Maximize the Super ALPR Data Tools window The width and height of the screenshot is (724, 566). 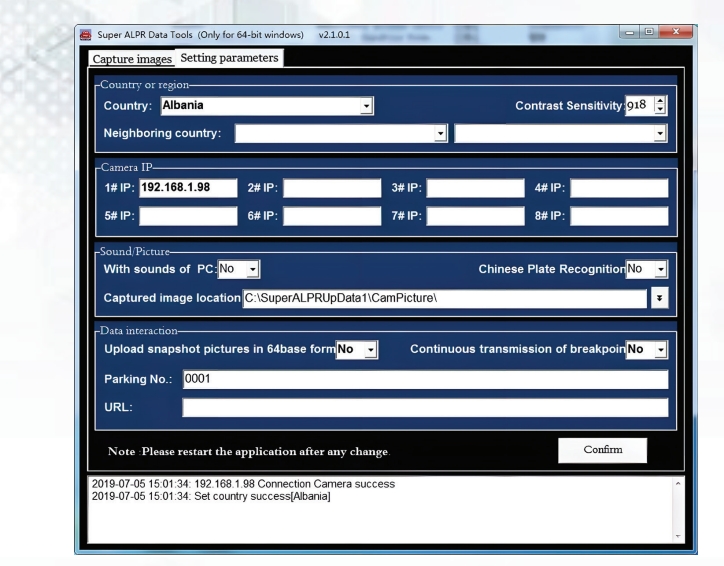pyautogui.click(x=649, y=32)
